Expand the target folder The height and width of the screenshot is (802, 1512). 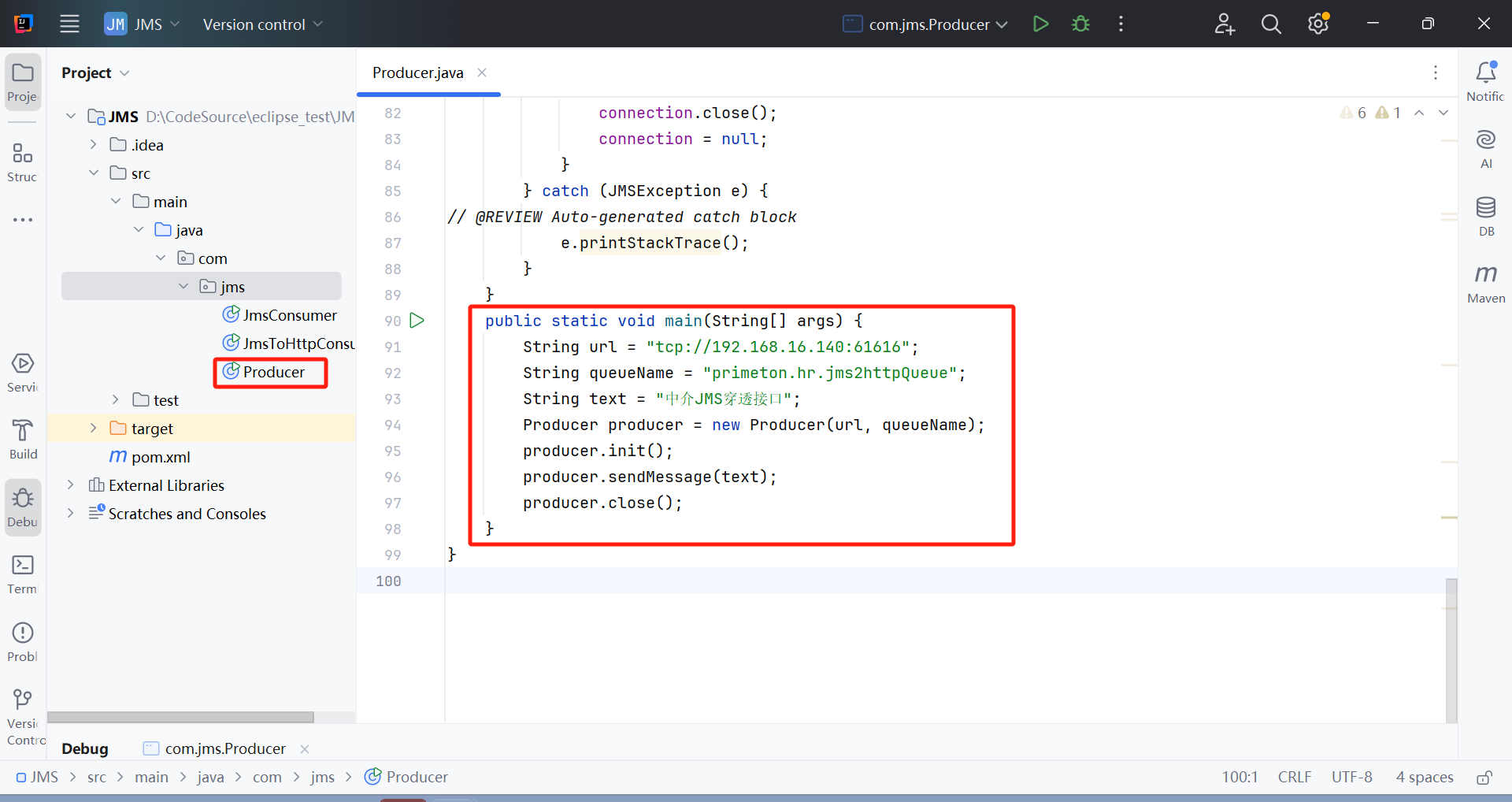(x=94, y=428)
